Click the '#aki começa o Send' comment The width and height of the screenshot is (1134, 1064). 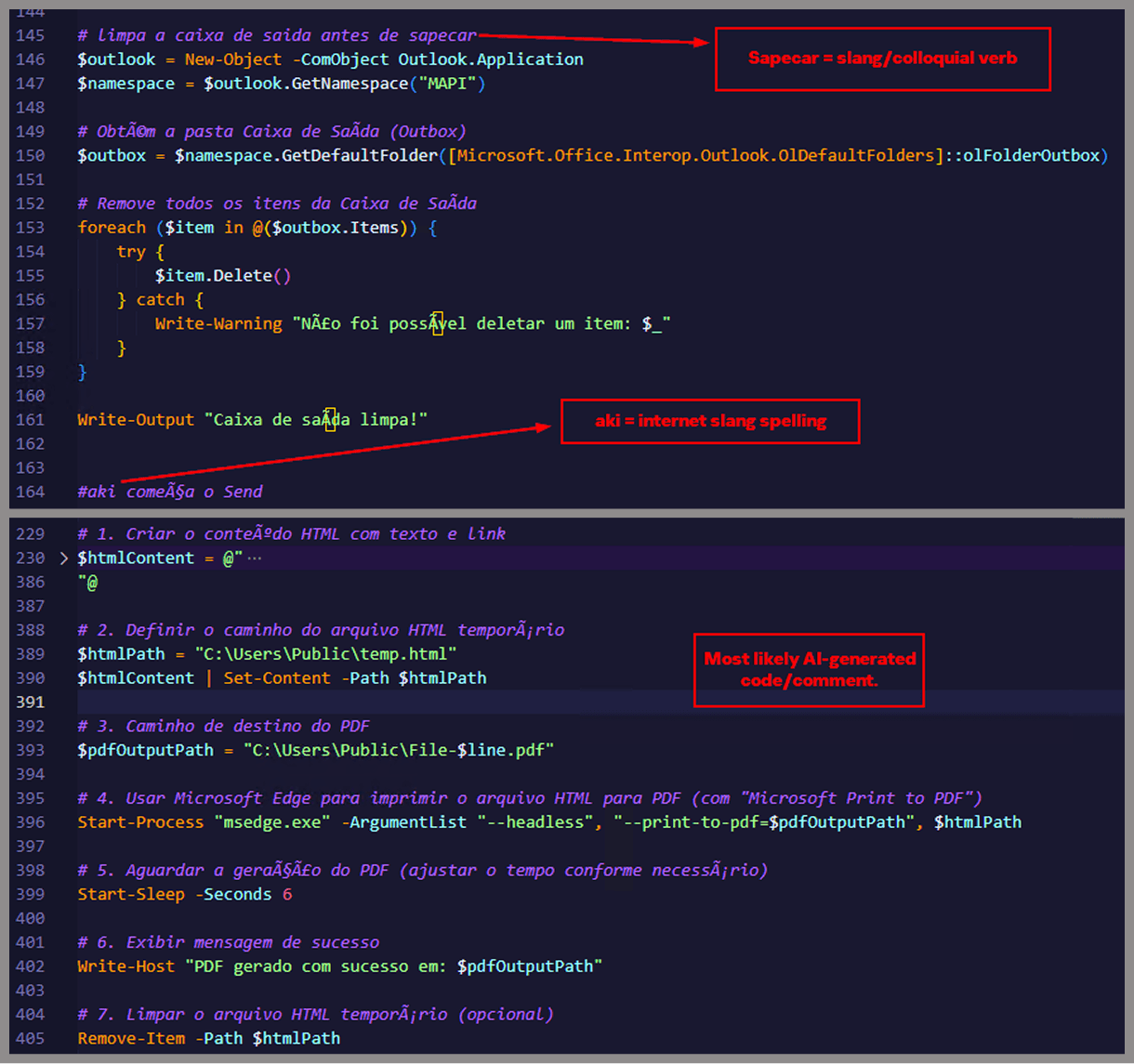coord(170,493)
